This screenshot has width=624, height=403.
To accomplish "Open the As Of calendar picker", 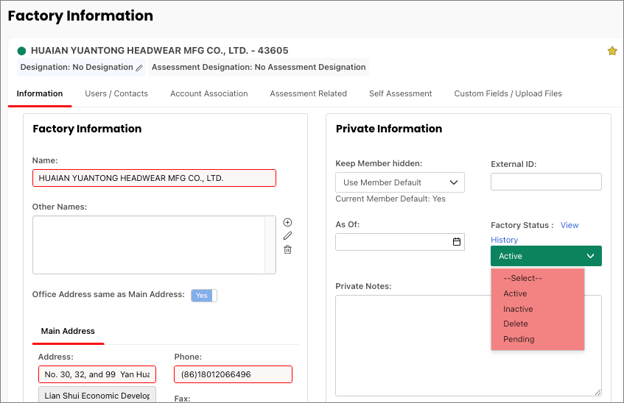I will (x=456, y=241).
